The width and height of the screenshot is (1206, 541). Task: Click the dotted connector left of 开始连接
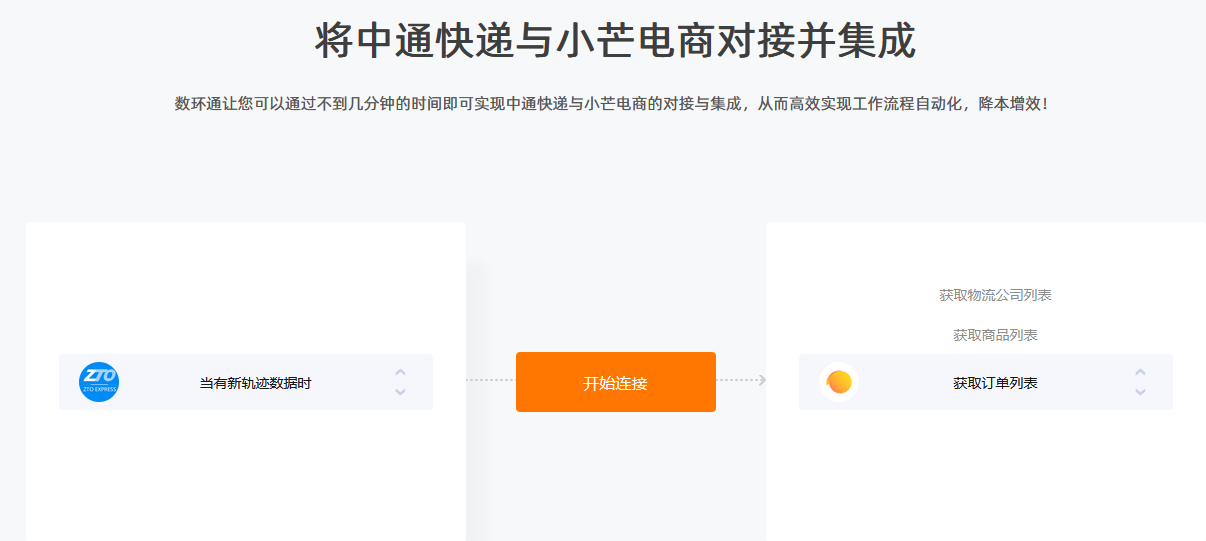(x=491, y=380)
